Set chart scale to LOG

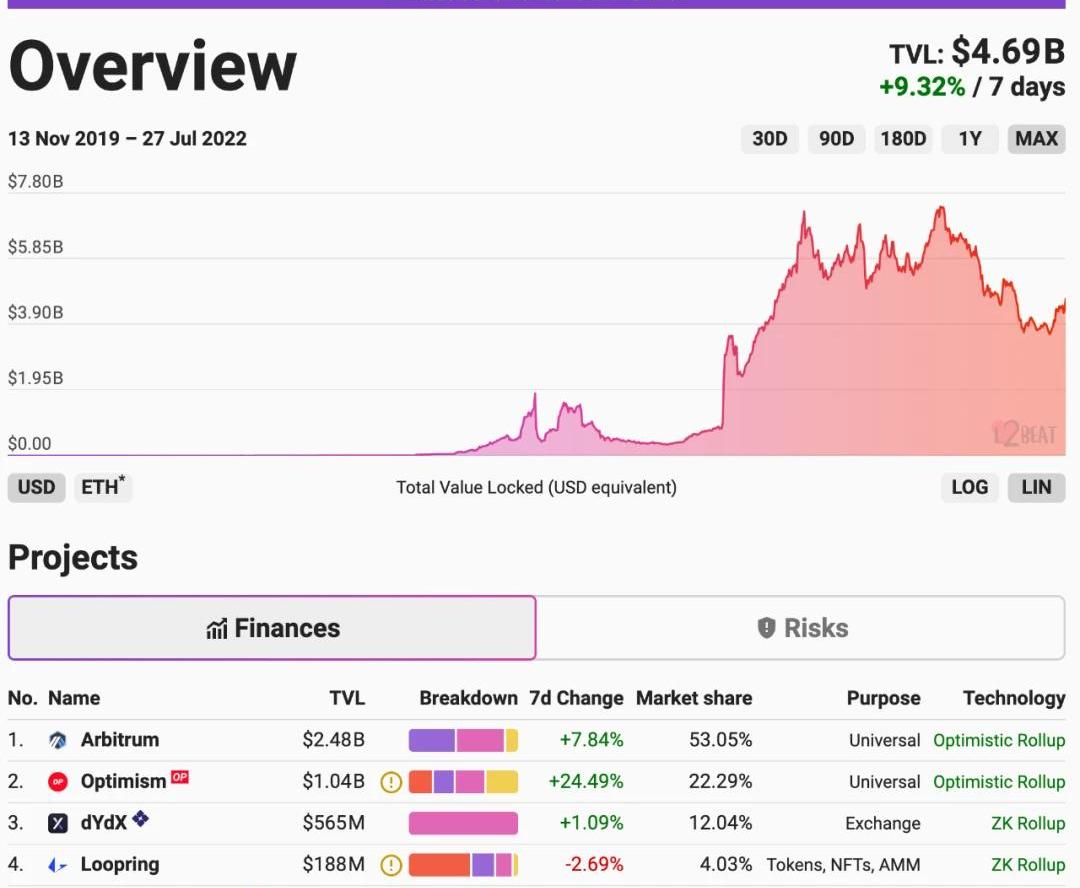[x=969, y=487]
